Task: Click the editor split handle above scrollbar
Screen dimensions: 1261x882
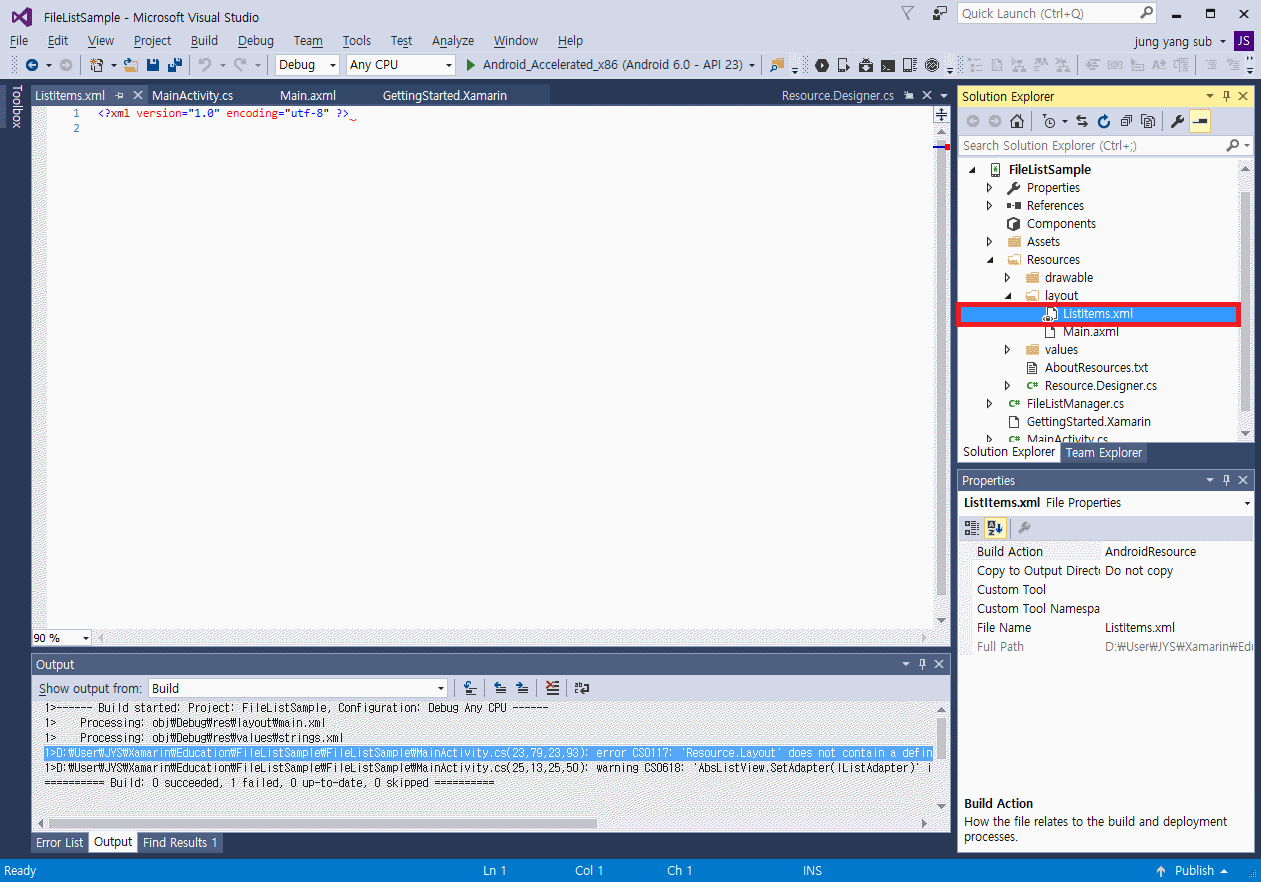Action: [941, 115]
